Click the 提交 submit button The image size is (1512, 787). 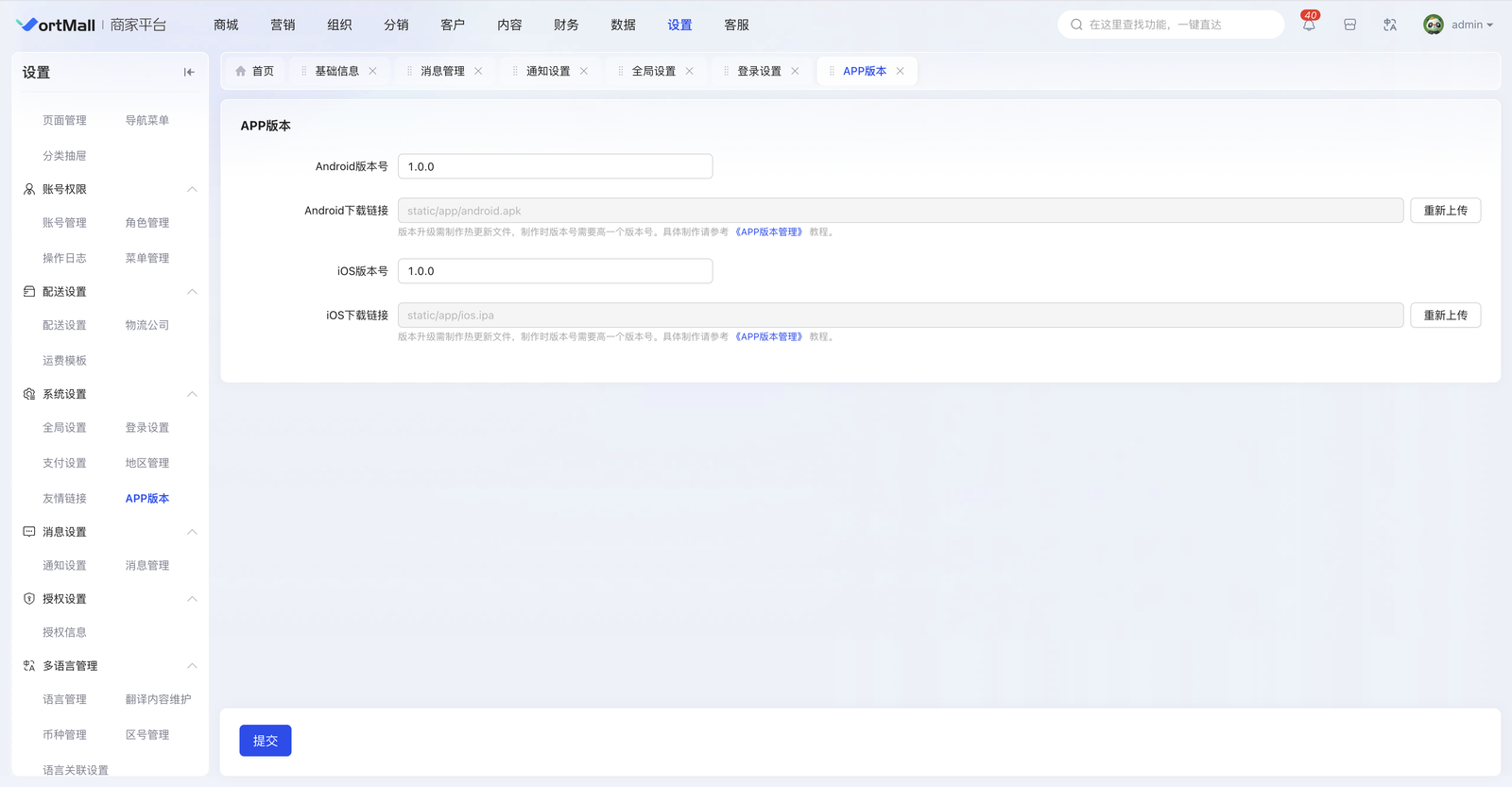266,741
